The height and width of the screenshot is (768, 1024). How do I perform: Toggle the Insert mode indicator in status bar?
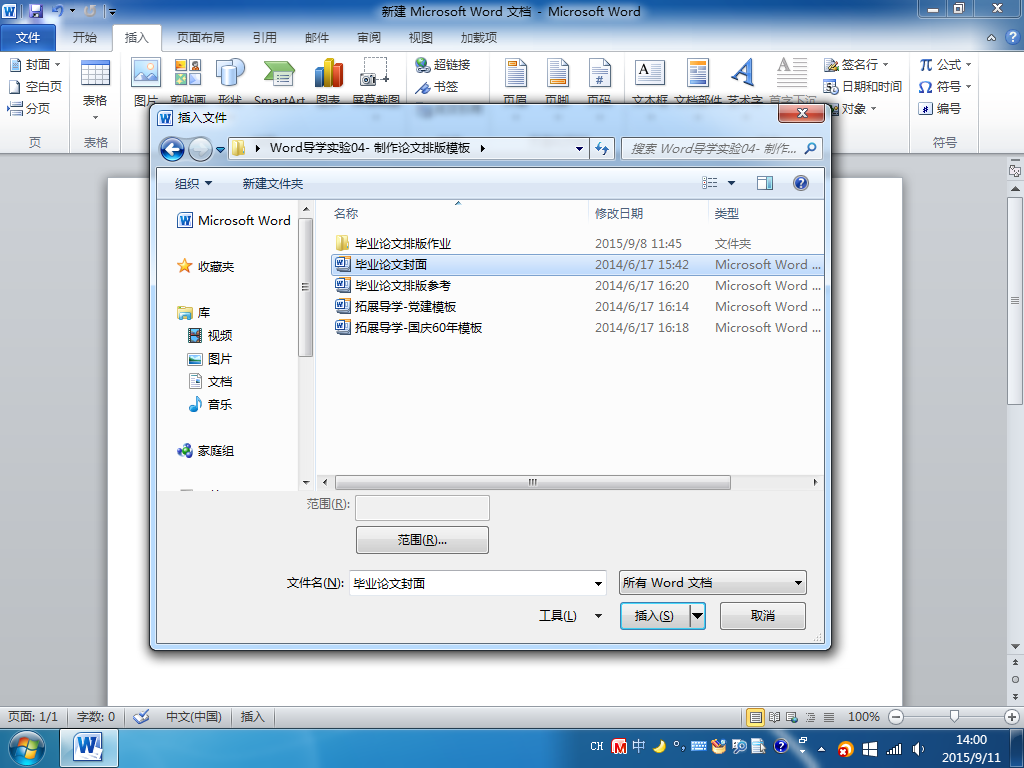click(x=252, y=716)
